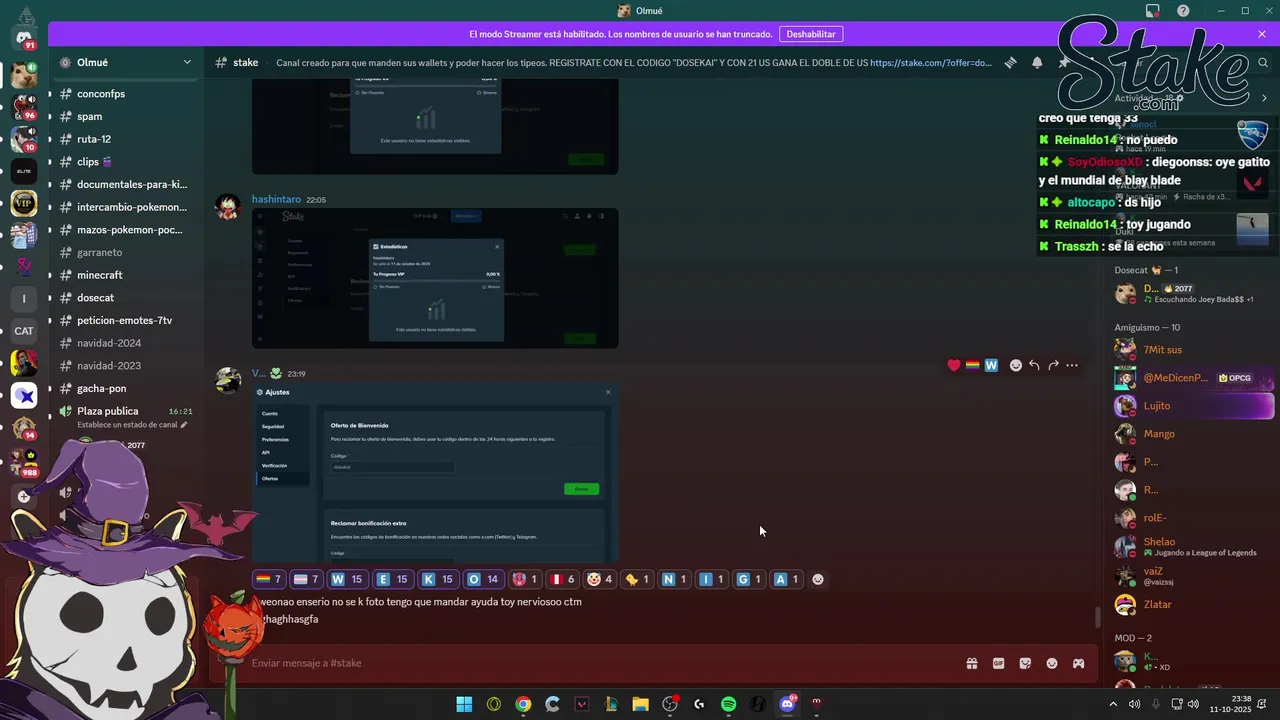This screenshot has width=1280, height=720.
Task: Reply to message using hover toolbar arrow
Action: click(1035, 365)
